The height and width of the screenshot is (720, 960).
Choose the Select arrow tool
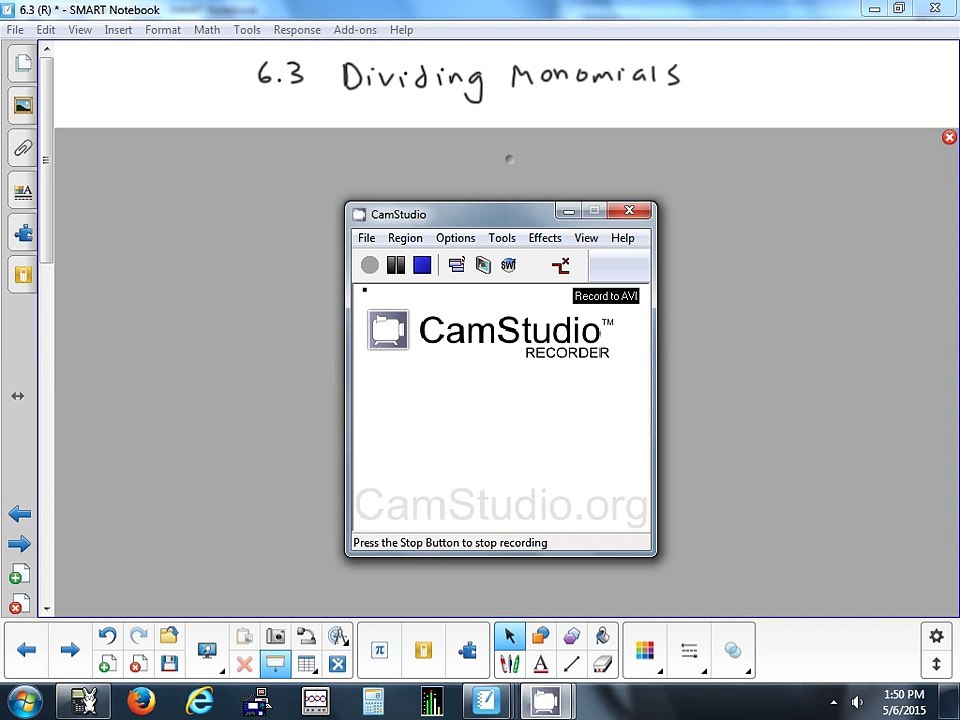pyautogui.click(x=509, y=637)
